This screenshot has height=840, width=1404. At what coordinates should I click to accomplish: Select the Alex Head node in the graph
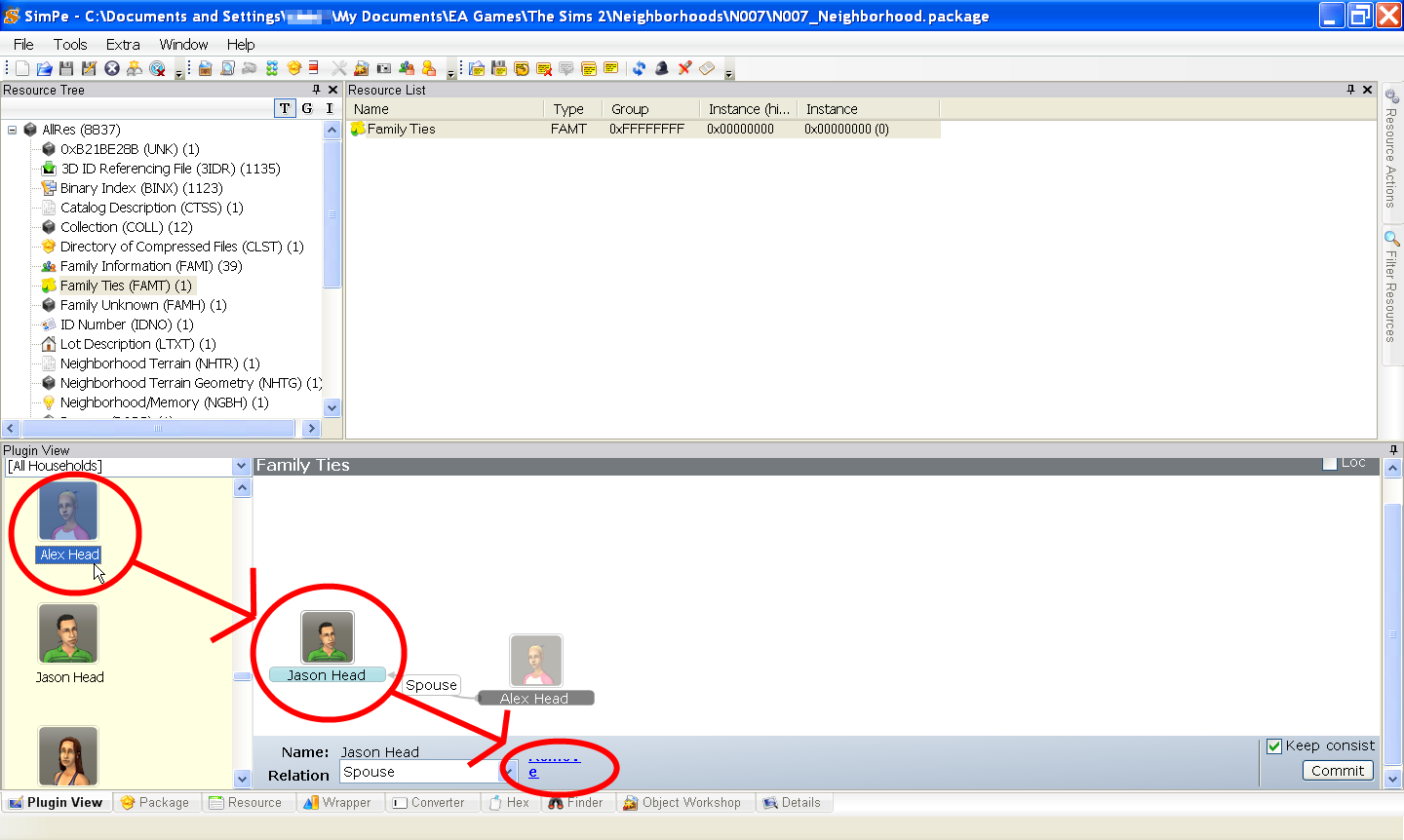pos(535,671)
